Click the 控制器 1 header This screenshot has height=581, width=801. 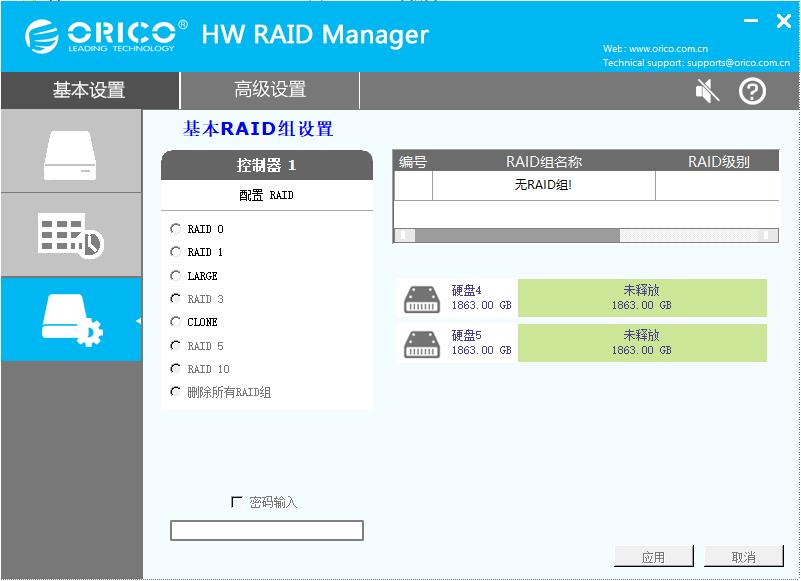pyautogui.click(x=267, y=165)
